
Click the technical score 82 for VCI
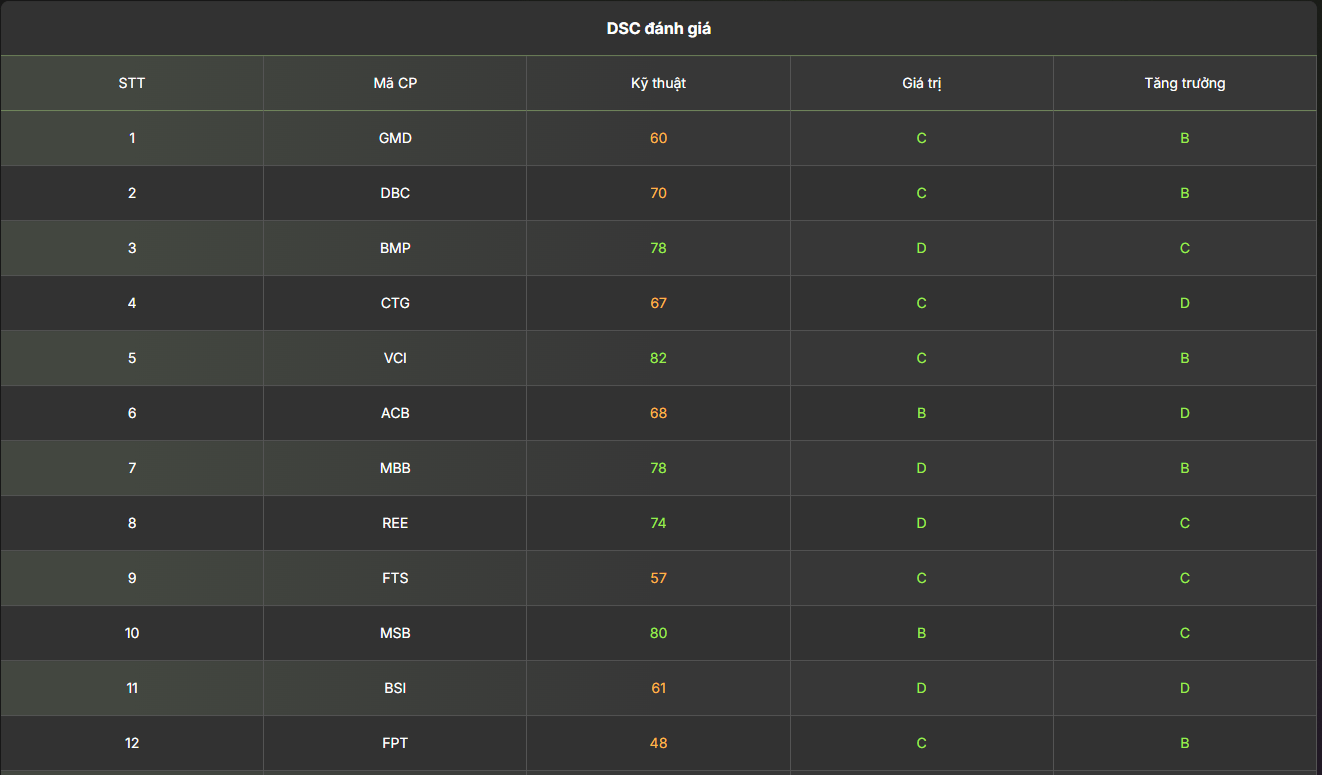click(658, 358)
